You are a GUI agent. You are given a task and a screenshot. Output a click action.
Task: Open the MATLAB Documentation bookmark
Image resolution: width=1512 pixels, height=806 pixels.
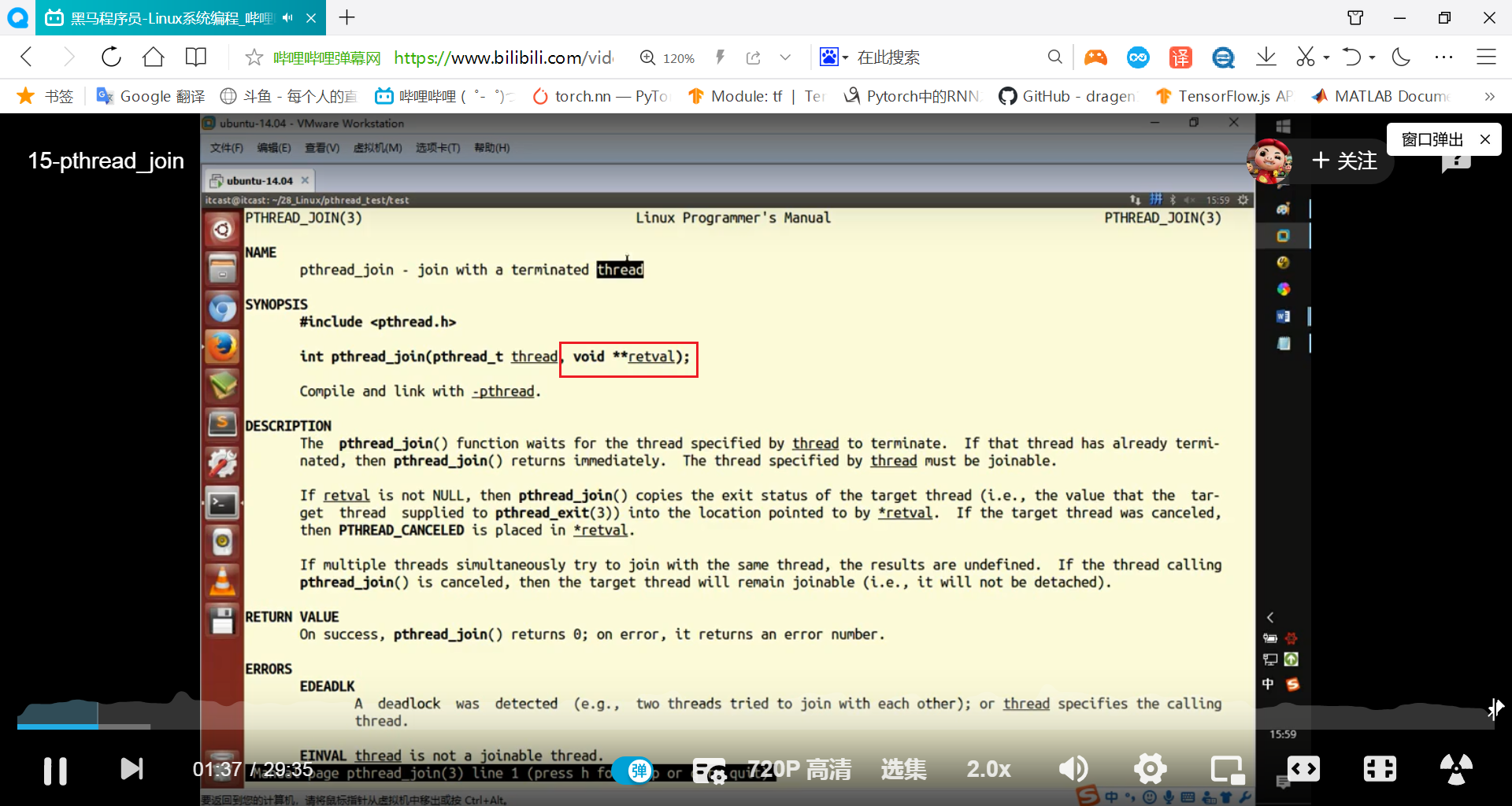click(1380, 96)
